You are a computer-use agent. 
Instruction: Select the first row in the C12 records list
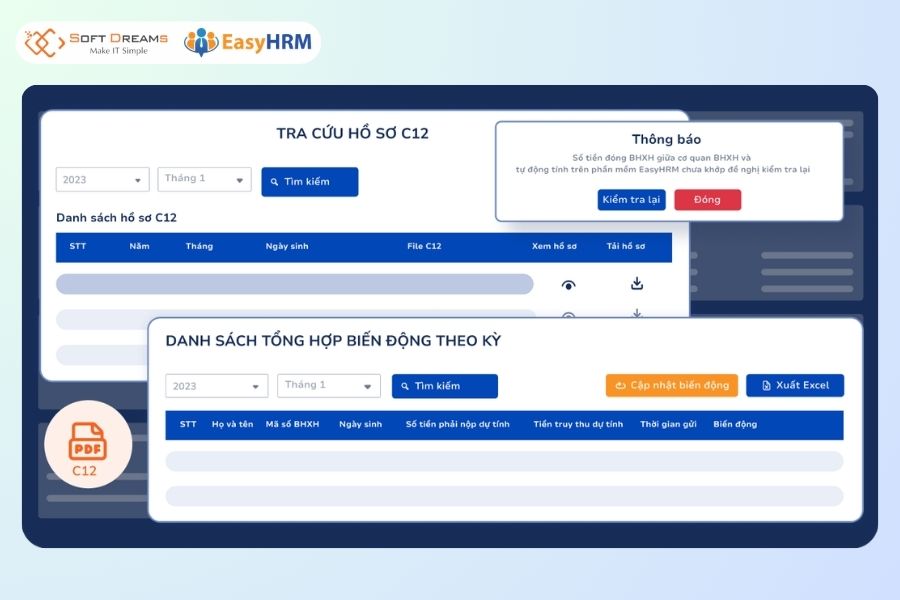[x=294, y=284]
